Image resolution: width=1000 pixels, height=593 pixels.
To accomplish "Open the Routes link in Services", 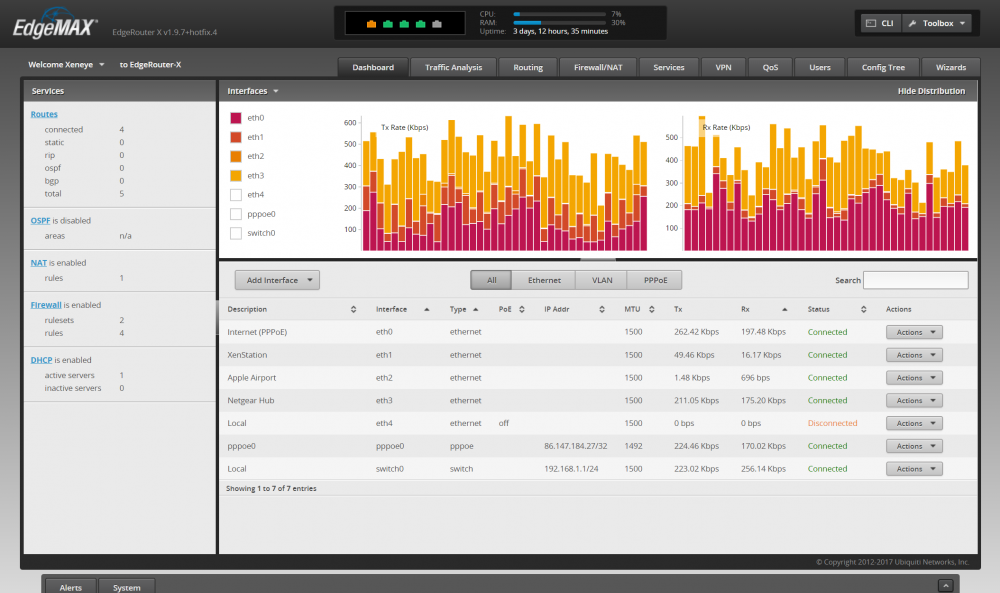I will click(x=44, y=114).
